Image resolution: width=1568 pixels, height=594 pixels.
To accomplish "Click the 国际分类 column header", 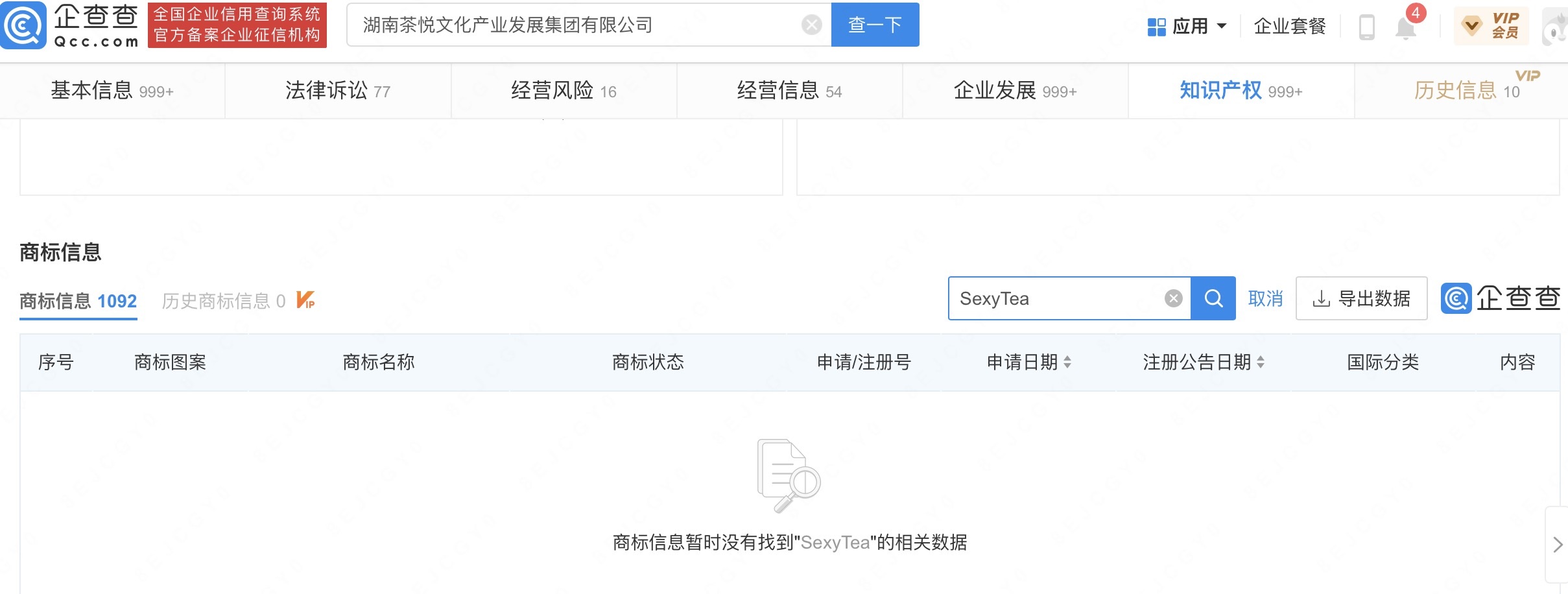I will 1383,362.
